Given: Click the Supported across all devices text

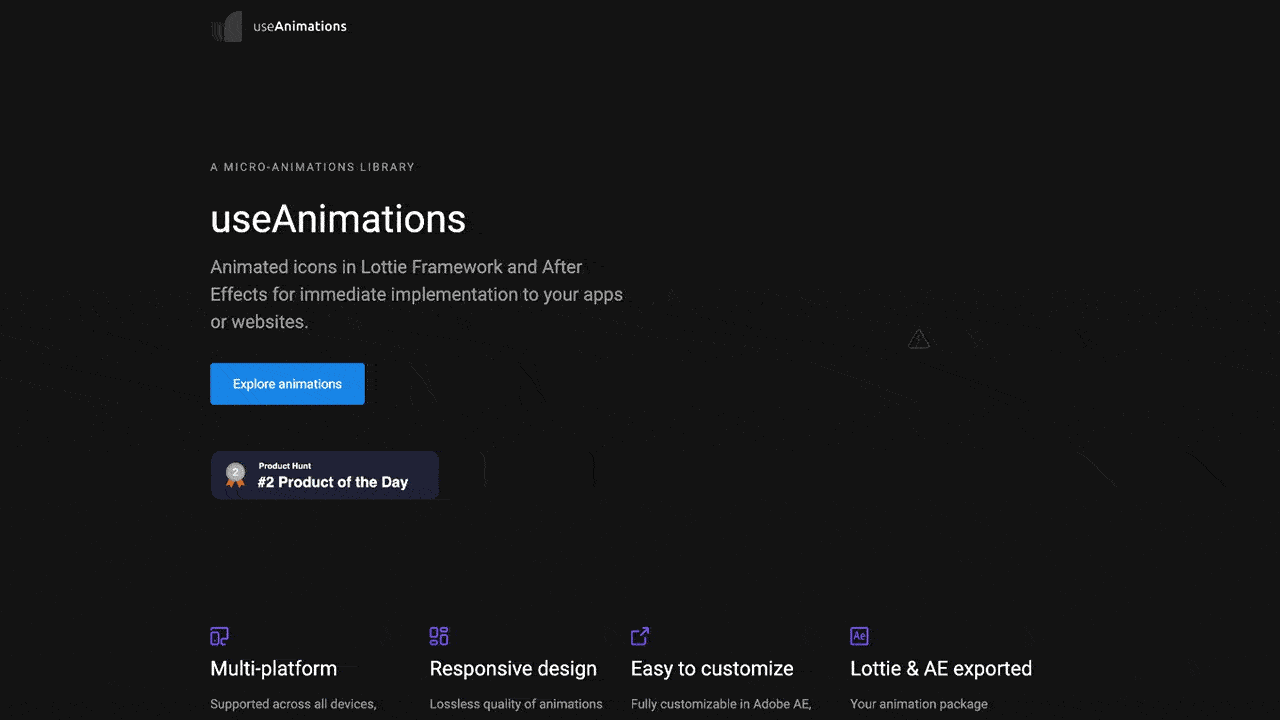Looking at the screenshot, I should pyautogui.click(x=293, y=704).
